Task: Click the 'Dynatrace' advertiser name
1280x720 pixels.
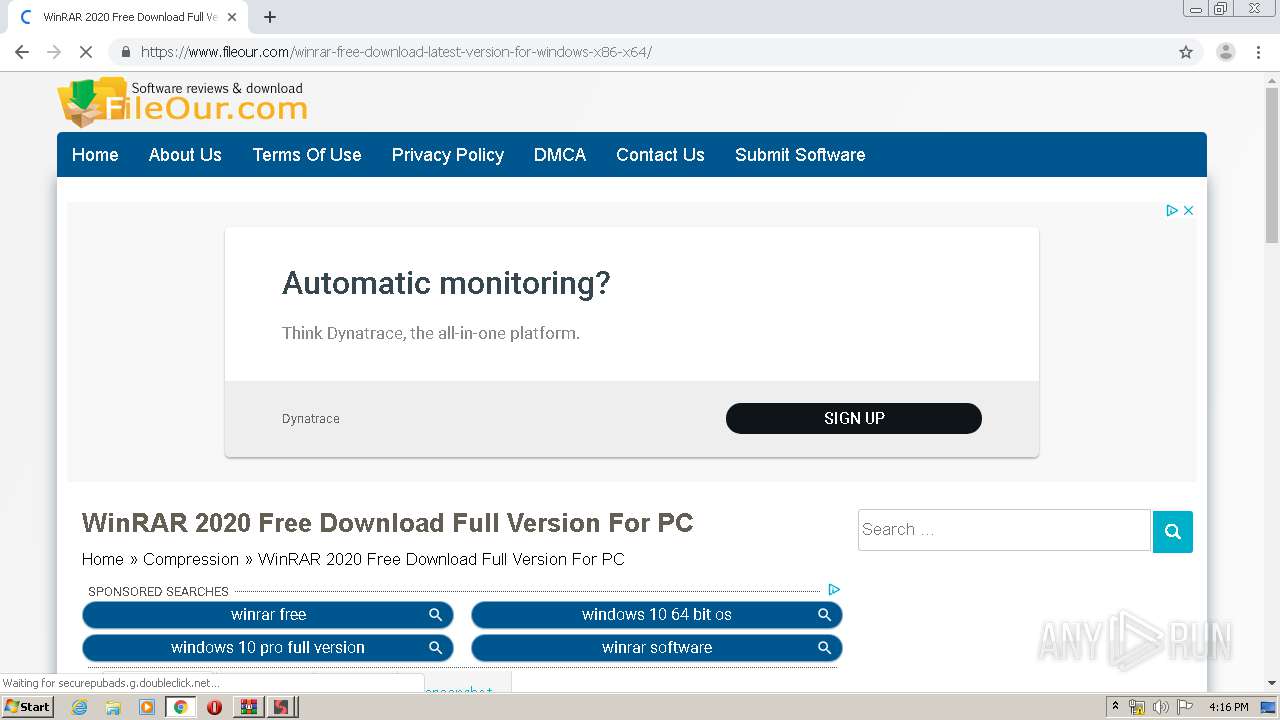Action: pos(311,419)
